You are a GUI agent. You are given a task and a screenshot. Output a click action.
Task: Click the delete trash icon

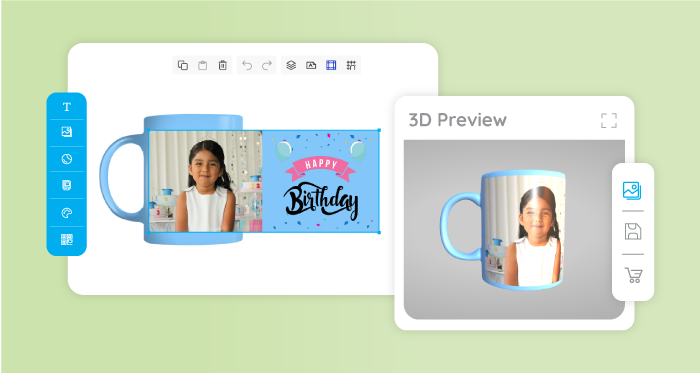(x=222, y=65)
